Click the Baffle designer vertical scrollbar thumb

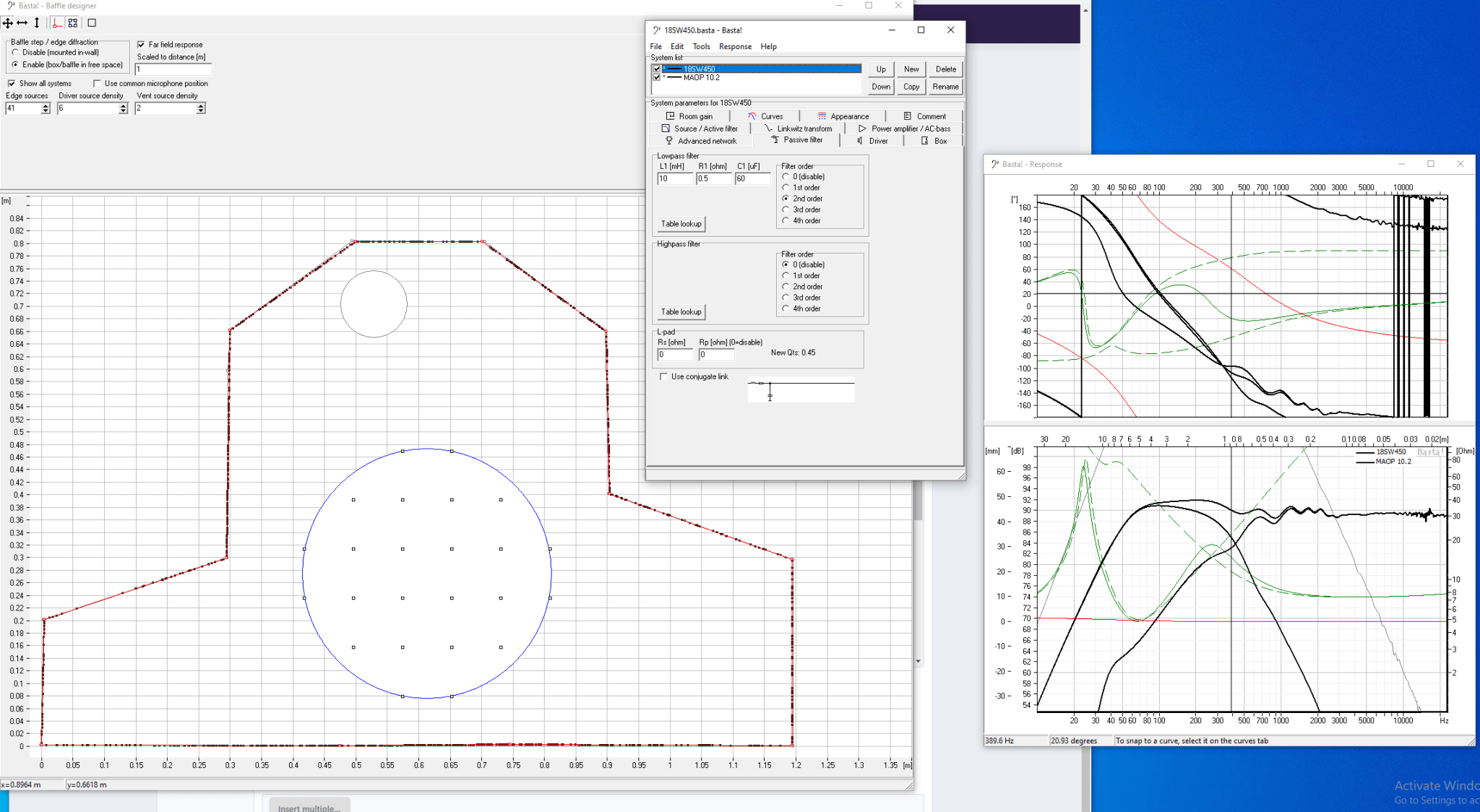pos(918,501)
